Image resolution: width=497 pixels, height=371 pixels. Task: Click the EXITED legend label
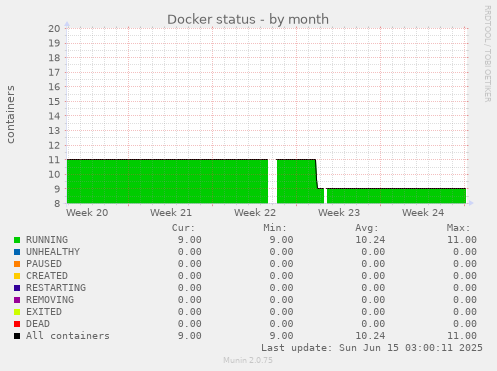(x=44, y=312)
